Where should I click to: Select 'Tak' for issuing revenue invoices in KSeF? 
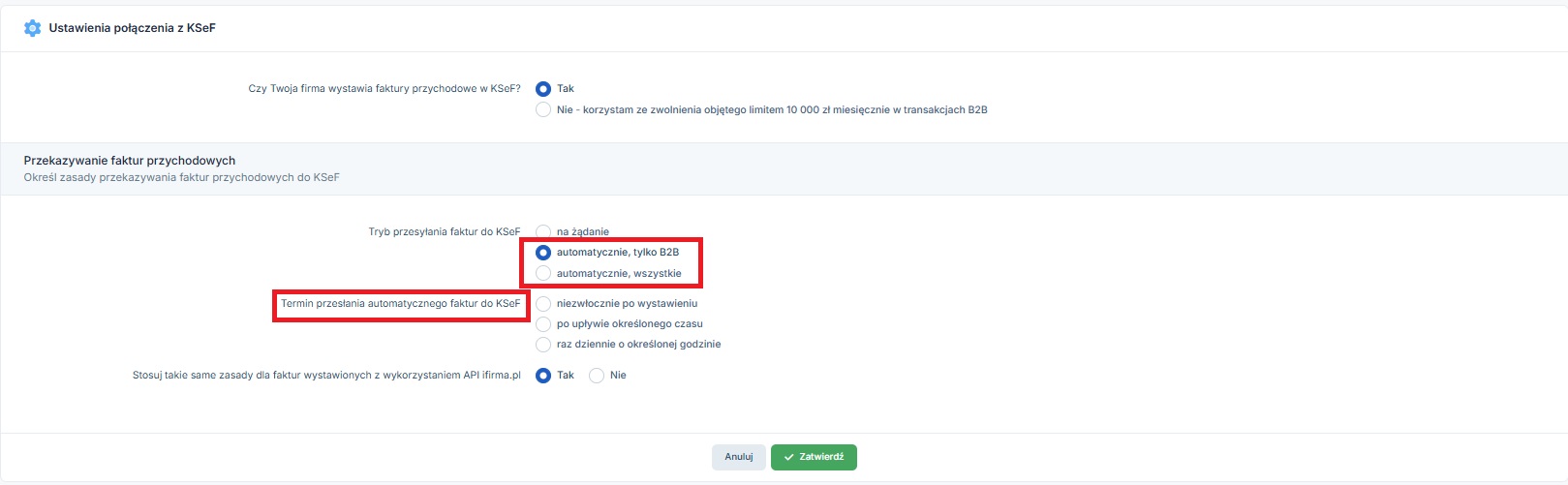543,89
